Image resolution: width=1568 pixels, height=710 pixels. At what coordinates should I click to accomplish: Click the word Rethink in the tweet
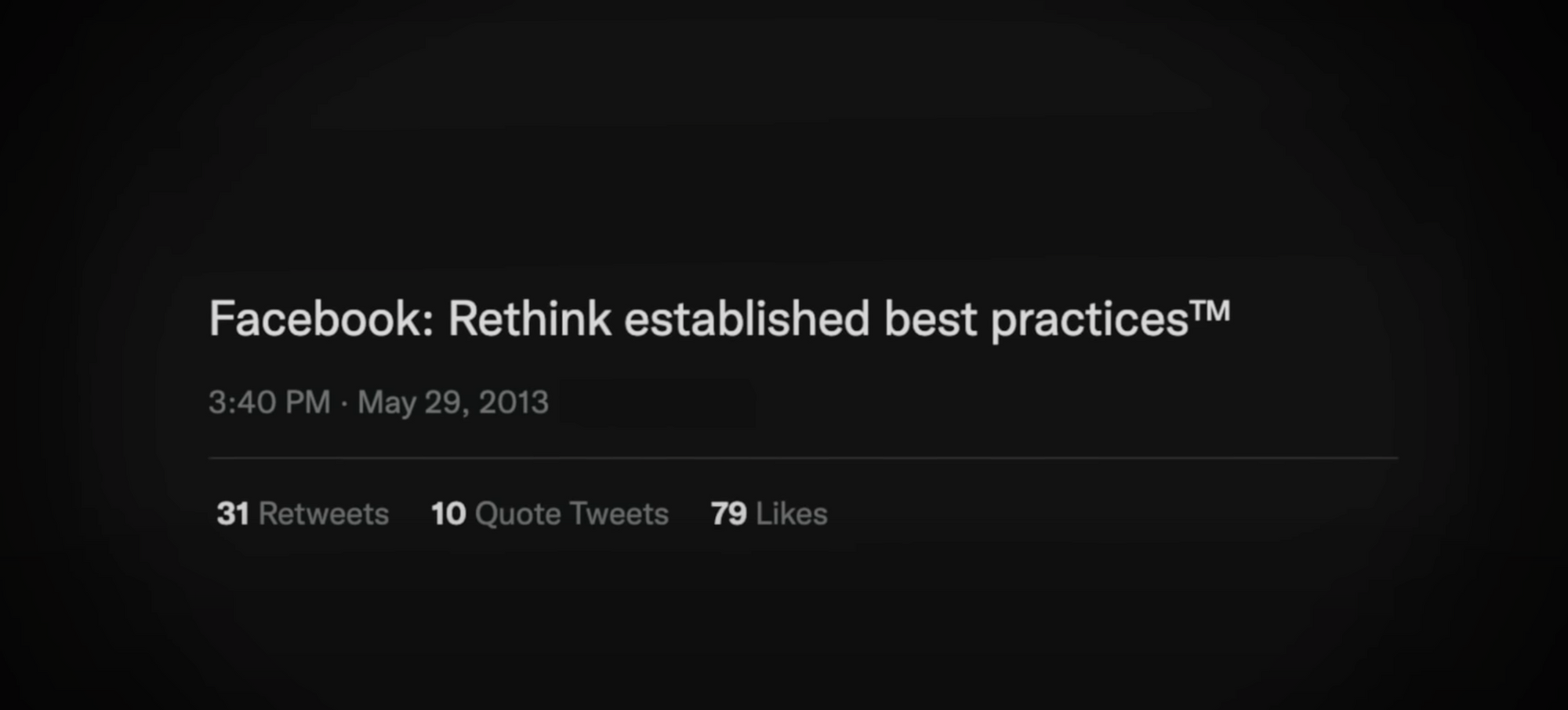pos(529,319)
